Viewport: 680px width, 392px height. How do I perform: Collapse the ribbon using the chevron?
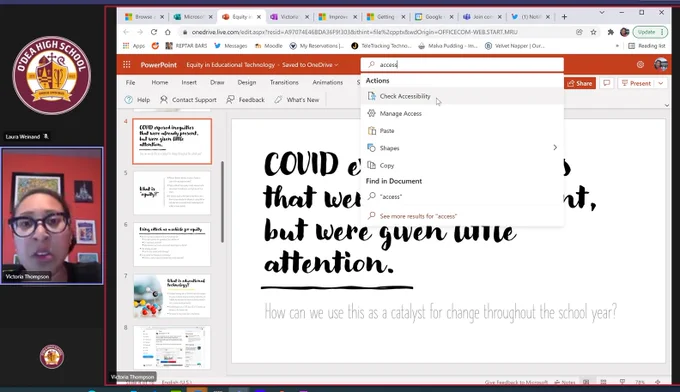coord(667,105)
